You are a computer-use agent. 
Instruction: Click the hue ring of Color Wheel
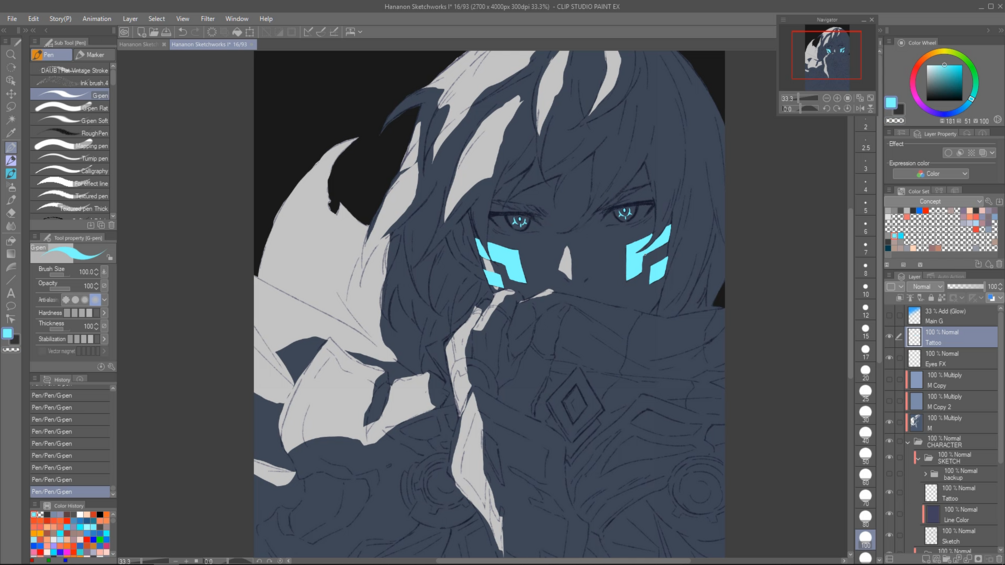point(944,53)
